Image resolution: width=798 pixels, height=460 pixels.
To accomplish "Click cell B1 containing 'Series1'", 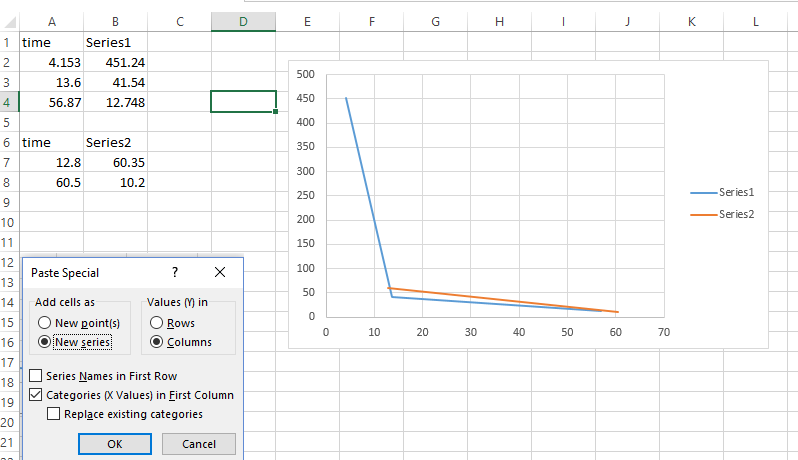I will coord(116,42).
